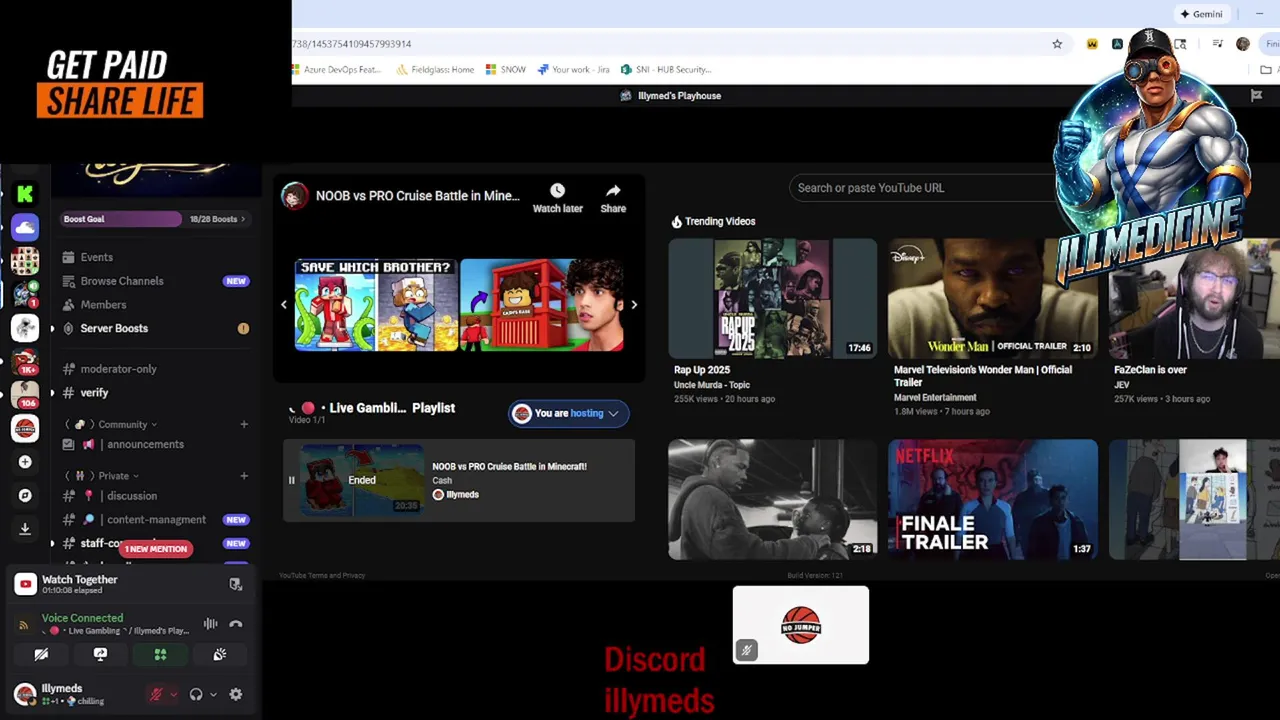The height and width of the screenshot is (720, 1280).
Task: Click the Gemini button in Chrome
Action: (x=1201, y=14)
